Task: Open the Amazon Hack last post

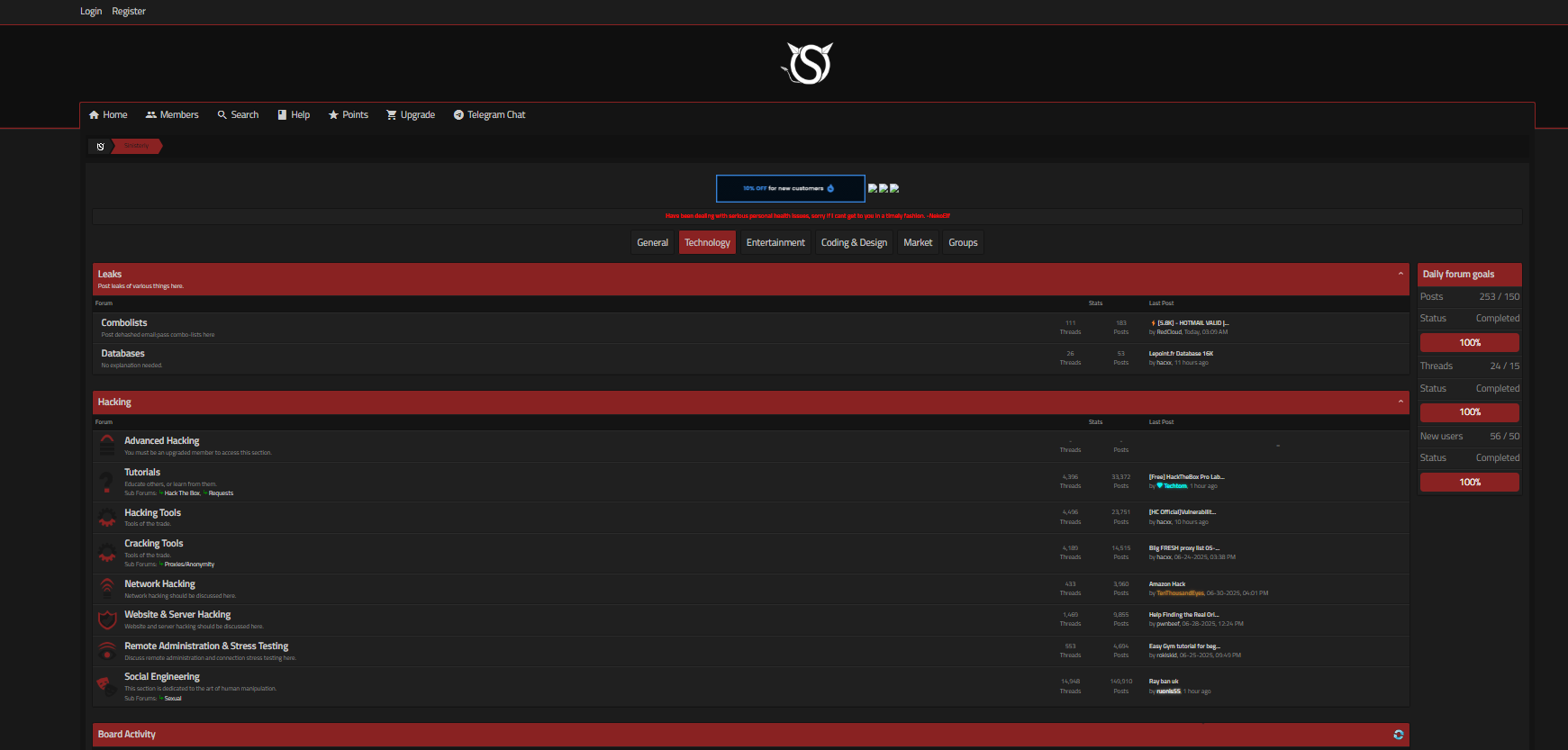Action: 1167,584
